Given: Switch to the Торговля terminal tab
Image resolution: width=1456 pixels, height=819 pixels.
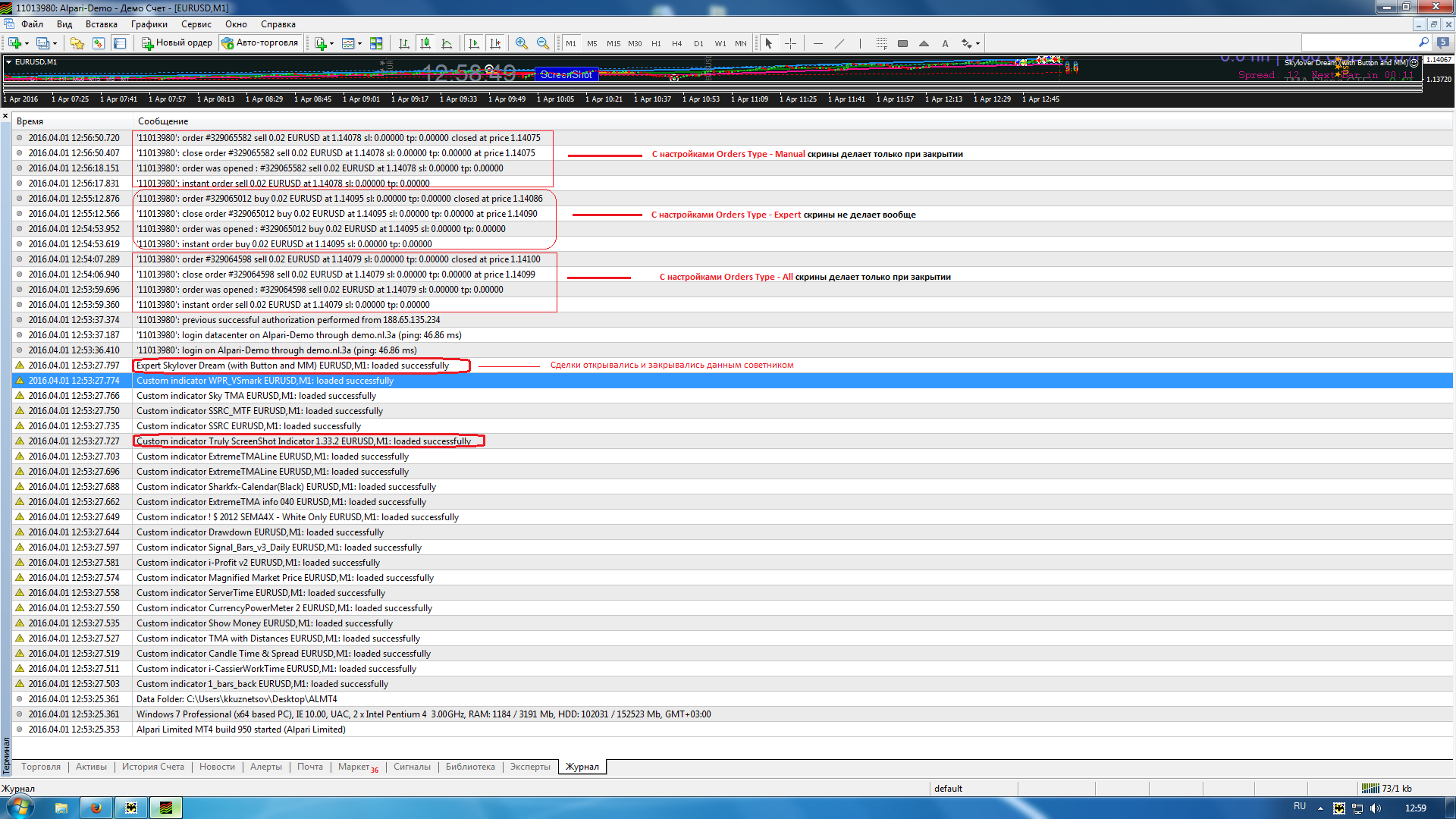Looking at the screenshot, I should [x=41, y=767].
